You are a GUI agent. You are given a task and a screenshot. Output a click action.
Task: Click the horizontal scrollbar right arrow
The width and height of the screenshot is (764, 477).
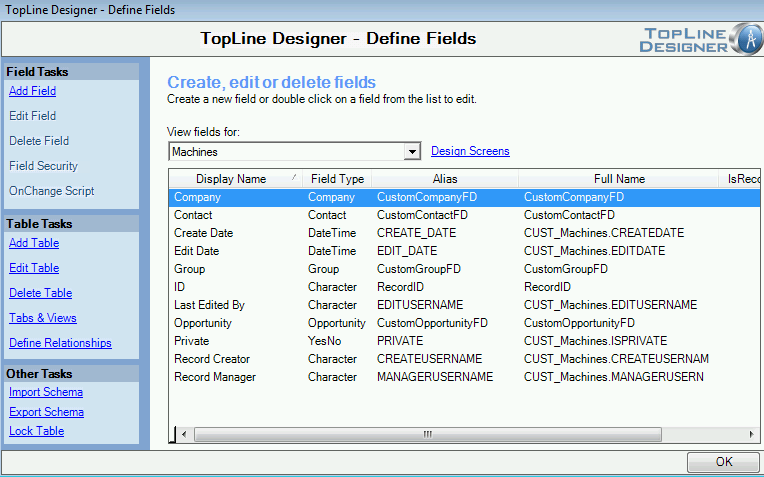751,434
